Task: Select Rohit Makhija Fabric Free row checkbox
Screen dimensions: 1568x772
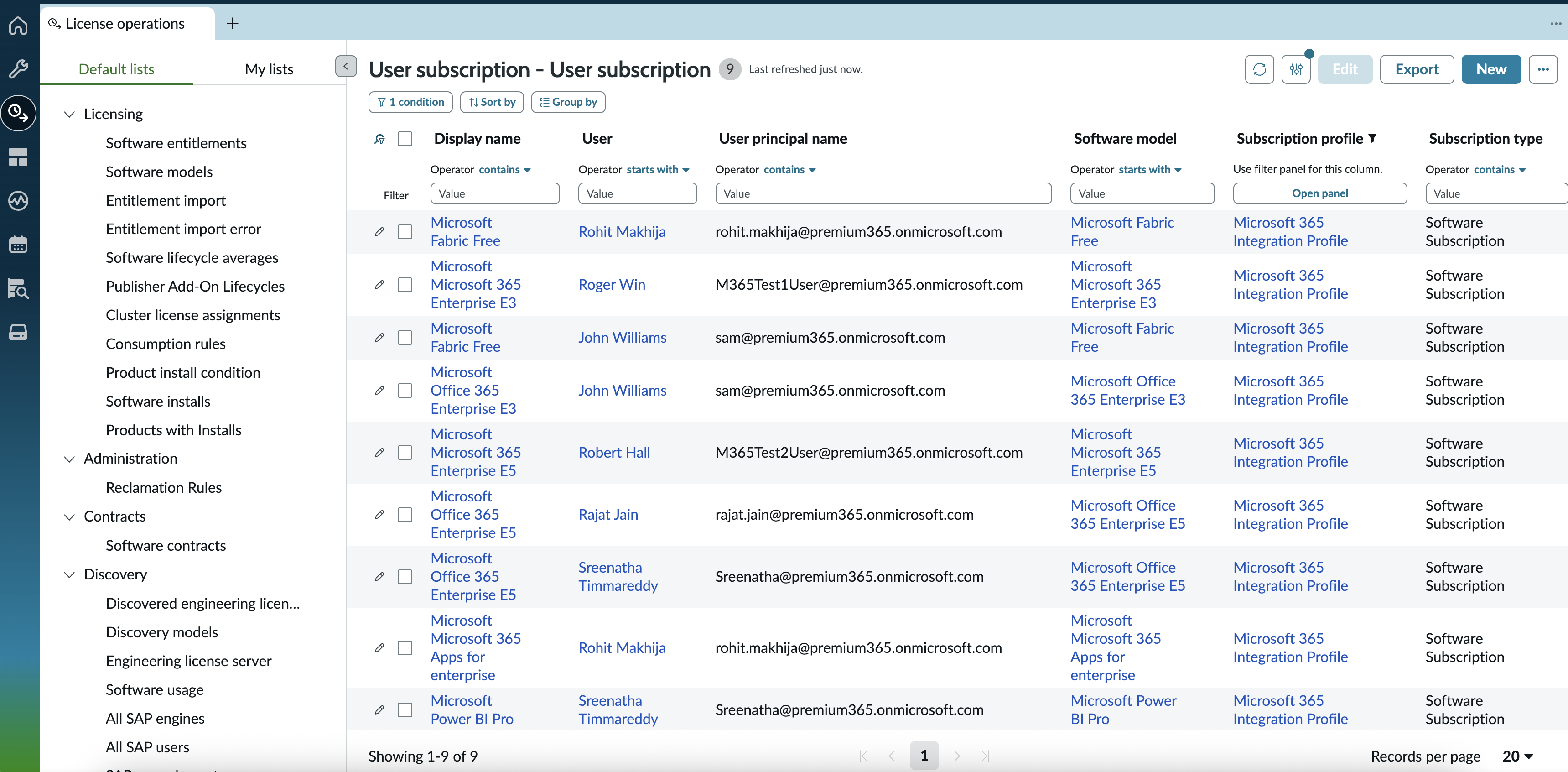Action: pos(405,231)
